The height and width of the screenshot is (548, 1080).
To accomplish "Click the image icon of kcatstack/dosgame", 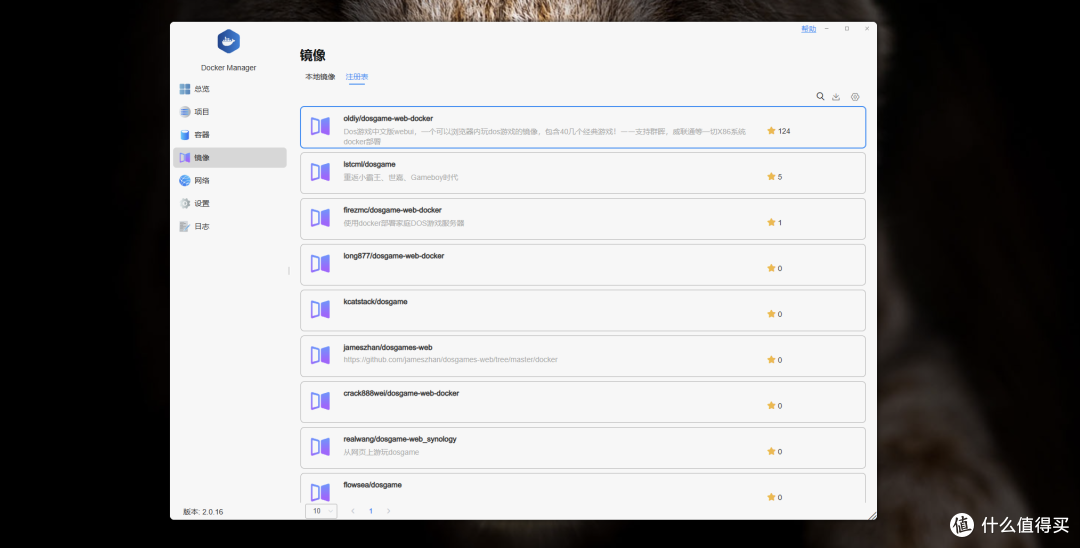I will (x=320, y=309).
